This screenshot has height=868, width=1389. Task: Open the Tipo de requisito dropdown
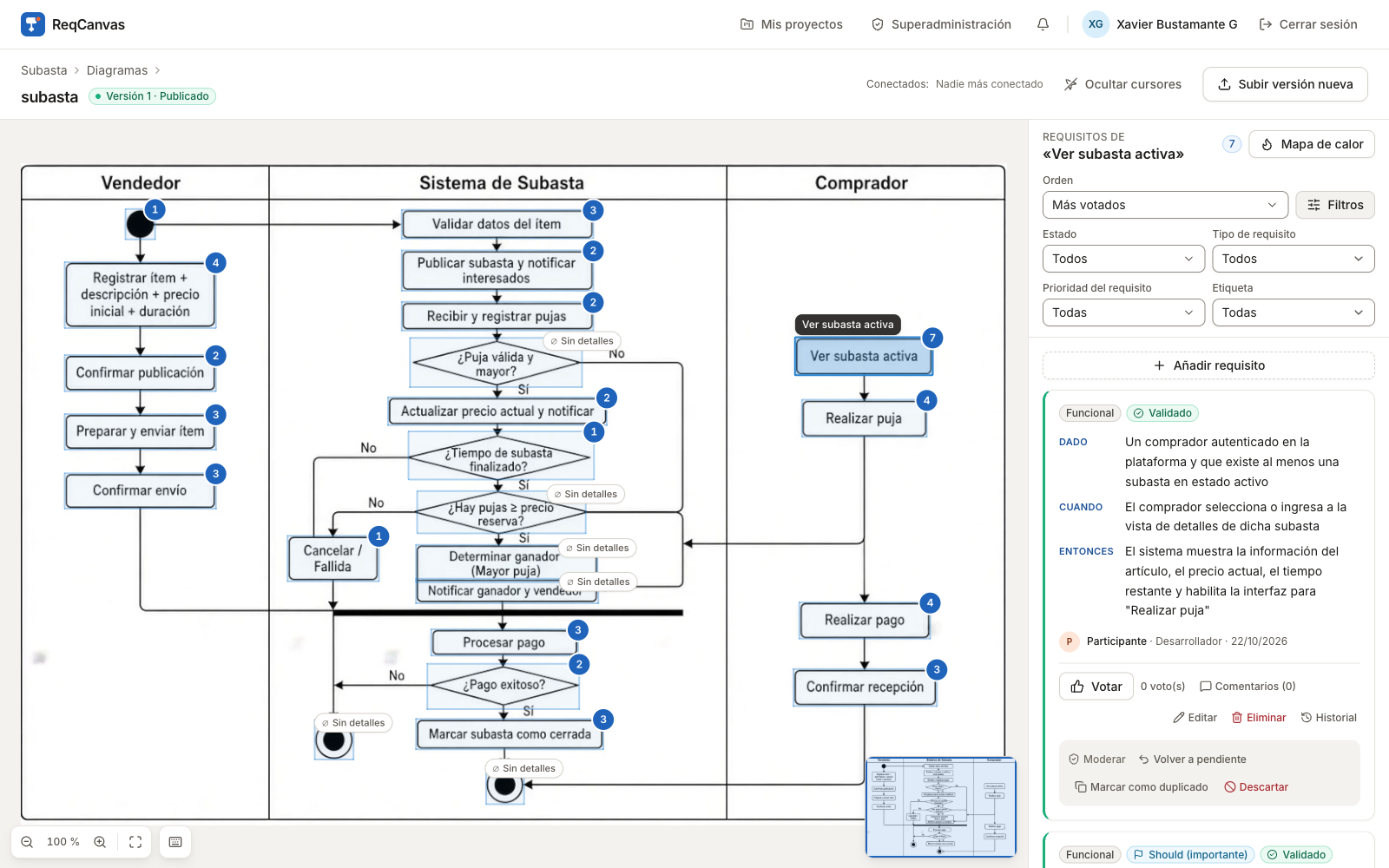coord(1294,259)
